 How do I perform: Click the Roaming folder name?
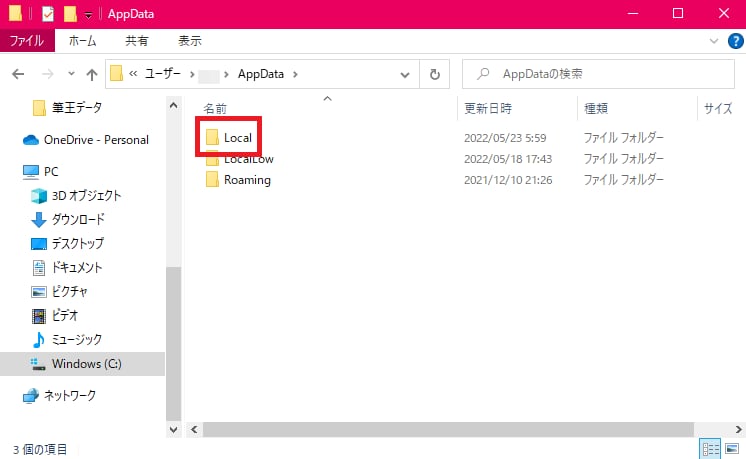coord(247,180)
